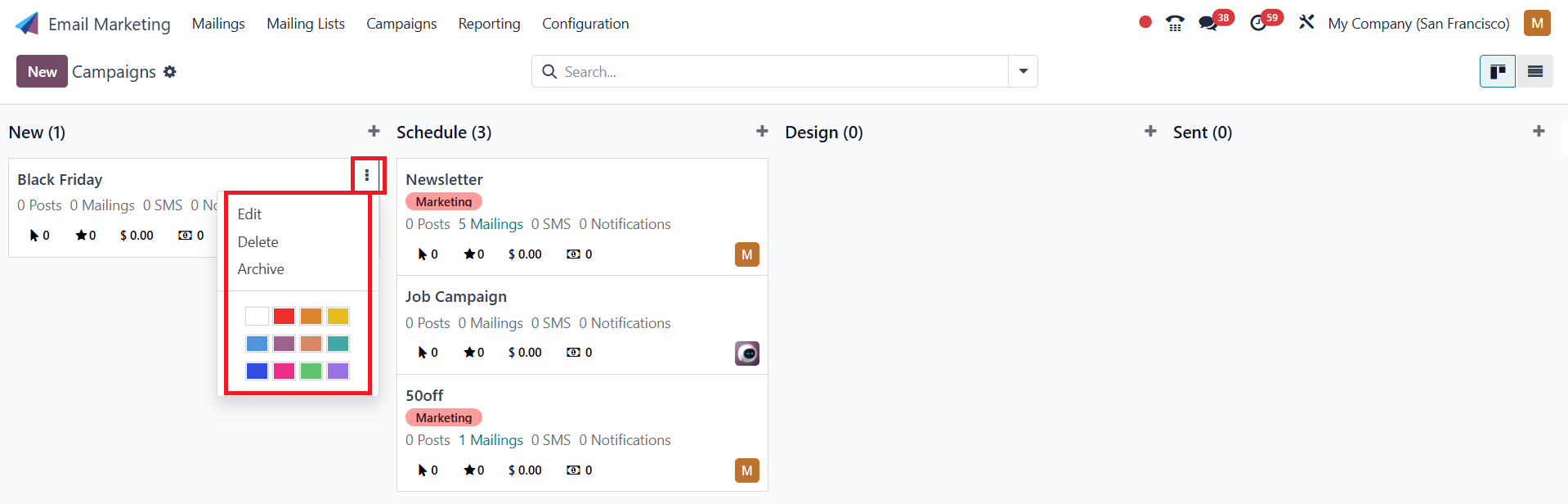Open the 50off campaign card title
This screenshot has height=504, width=1568.
pyautogui.click(x=424, y=396)
